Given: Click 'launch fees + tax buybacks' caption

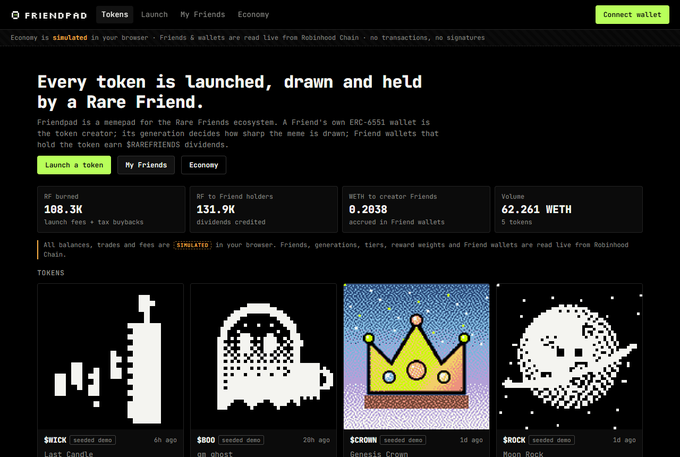Looking at the screenshot, I should [93, 222].
